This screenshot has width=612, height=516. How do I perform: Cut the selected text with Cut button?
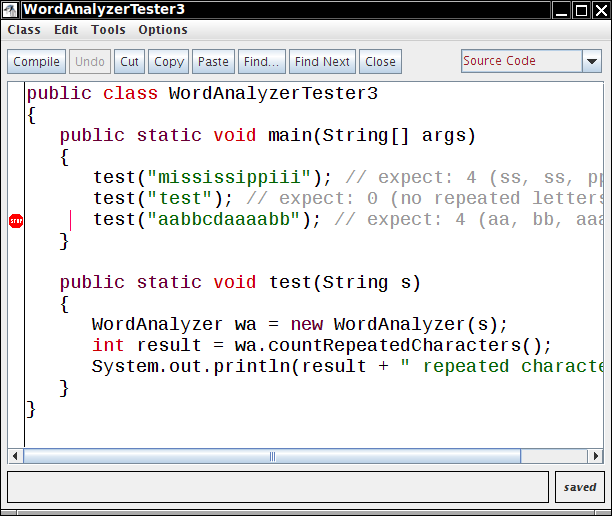130,62
